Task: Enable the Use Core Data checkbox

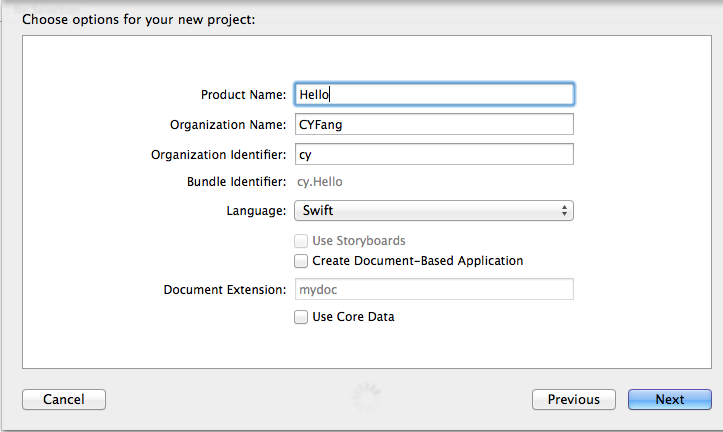Action: tap(301, 317)
